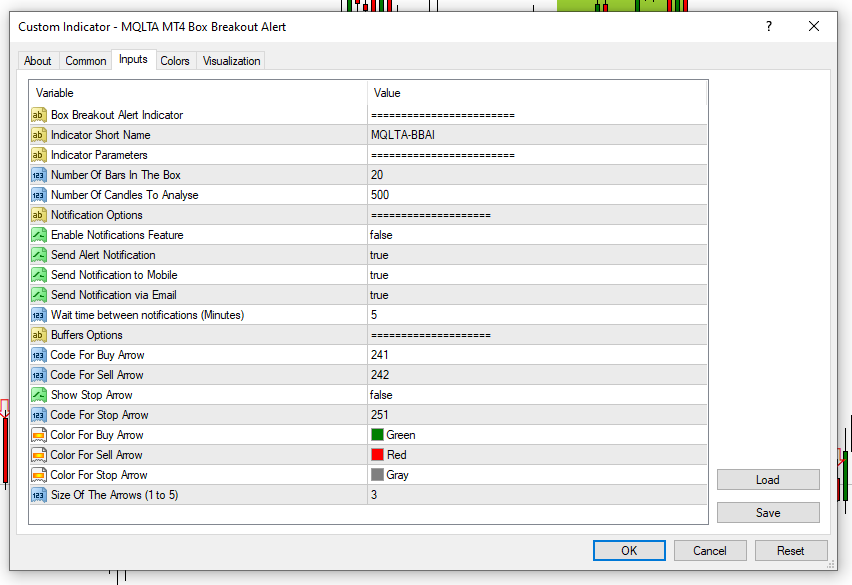The height and width of the screenshot is (585, 852).
Task: Click the Green color swatch for Buy Arrow
Action: pyautogui.click(x=377, y=435)
